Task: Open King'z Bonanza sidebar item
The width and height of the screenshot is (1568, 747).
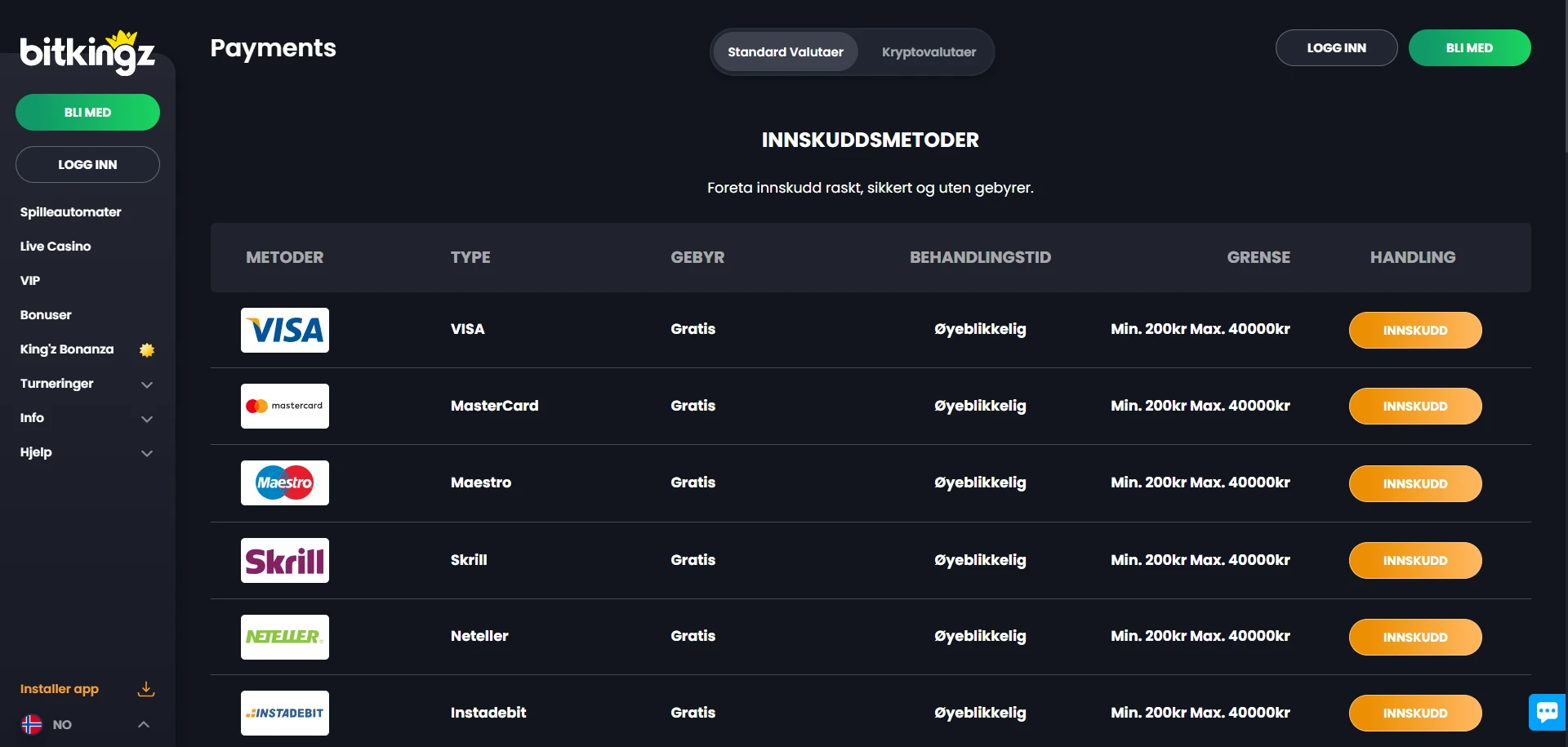Action: [67, 349]
